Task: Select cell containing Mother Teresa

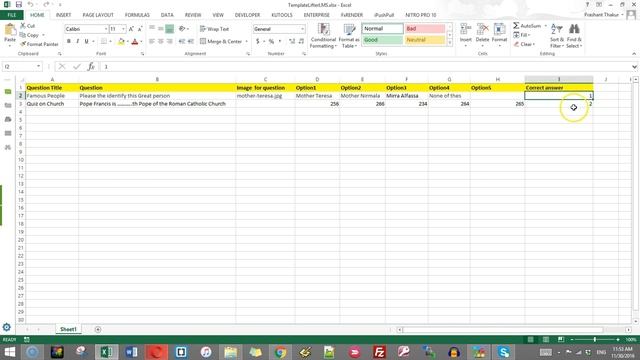Action: (x=317, y=96)
